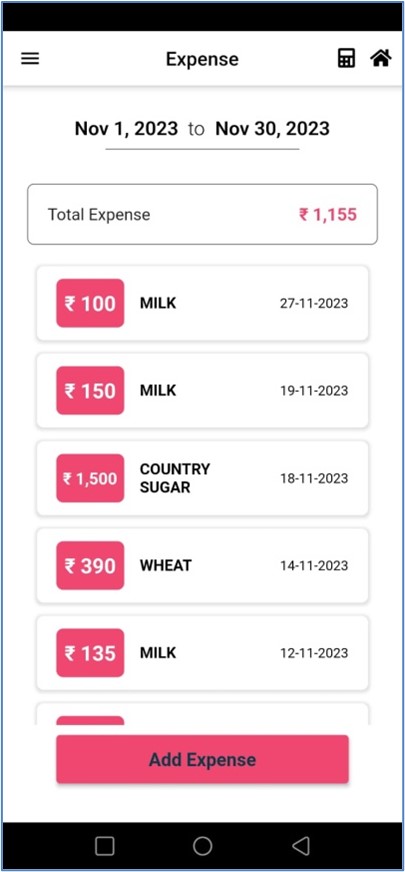Screen dimensions: 405x872
Task: Tap Android recent apps square button
Action: coord(105,846)
